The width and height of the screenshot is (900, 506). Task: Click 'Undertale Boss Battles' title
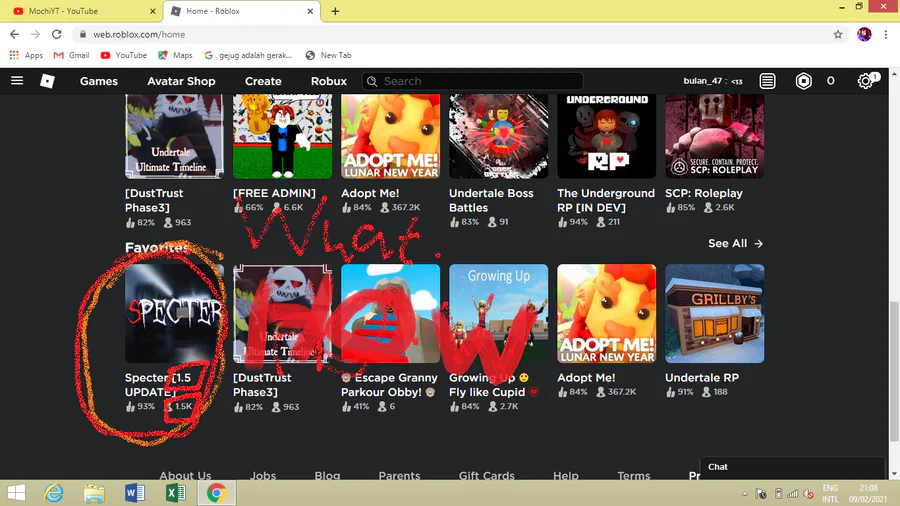pos(491,200)
